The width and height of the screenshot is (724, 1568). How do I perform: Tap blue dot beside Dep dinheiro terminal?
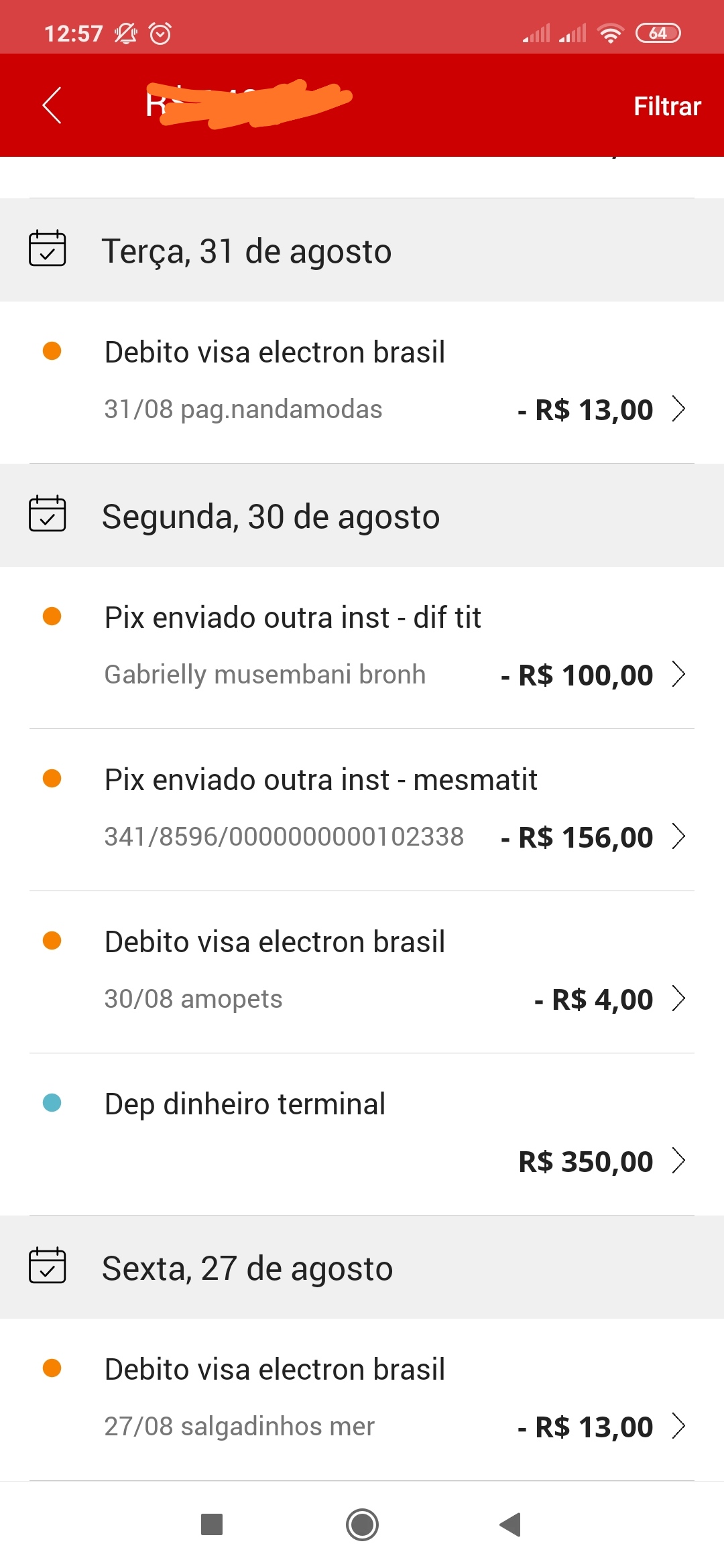click(52, 1102)
